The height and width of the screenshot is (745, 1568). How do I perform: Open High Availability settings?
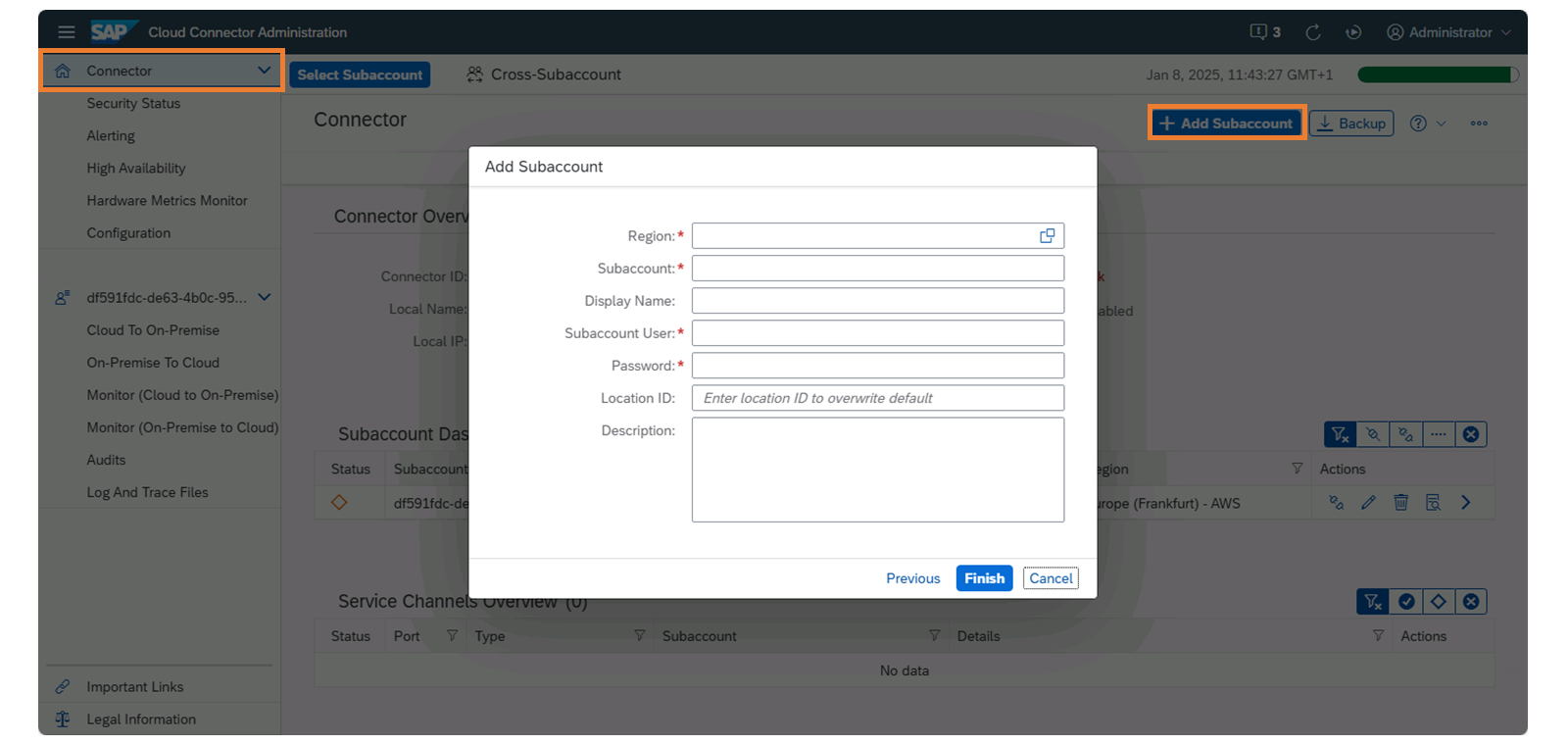point(136,168)
